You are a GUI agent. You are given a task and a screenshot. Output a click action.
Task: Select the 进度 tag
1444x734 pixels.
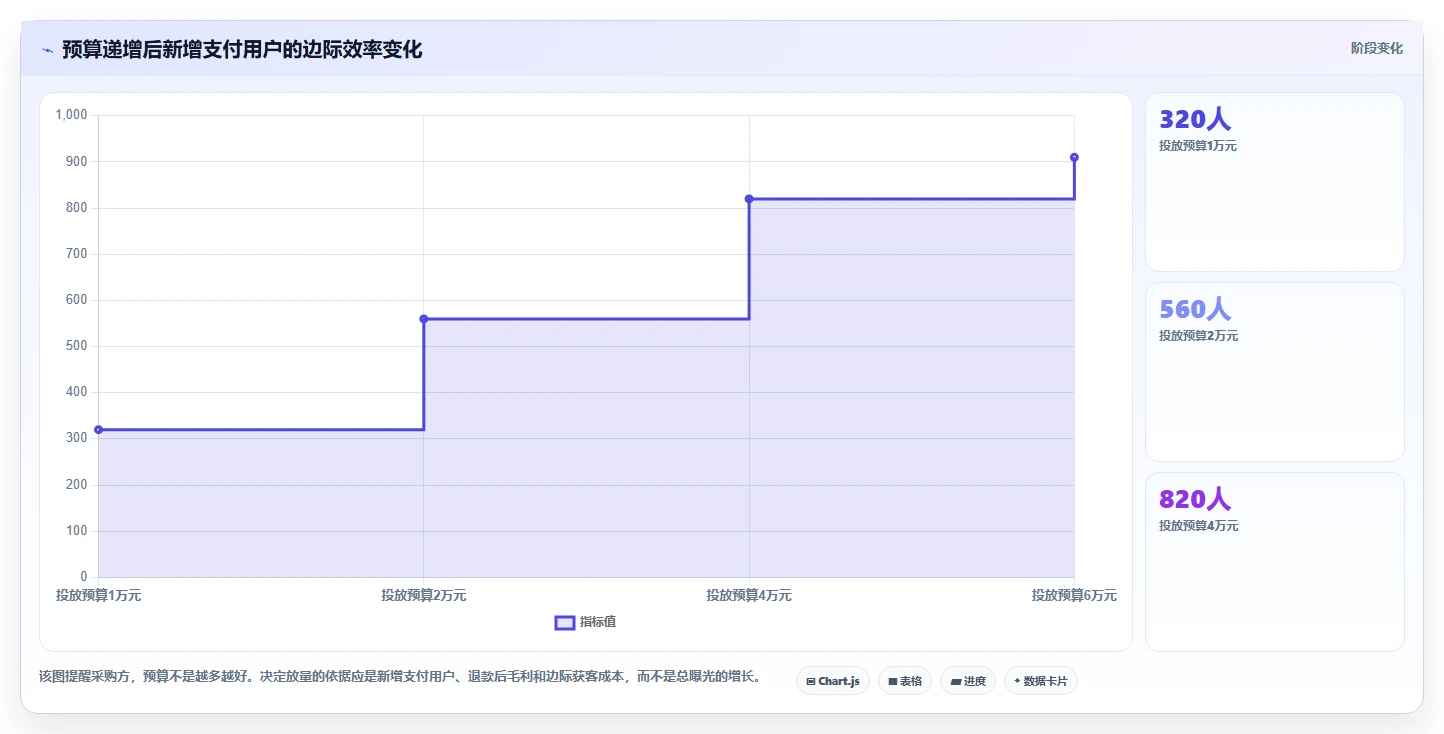968,681
